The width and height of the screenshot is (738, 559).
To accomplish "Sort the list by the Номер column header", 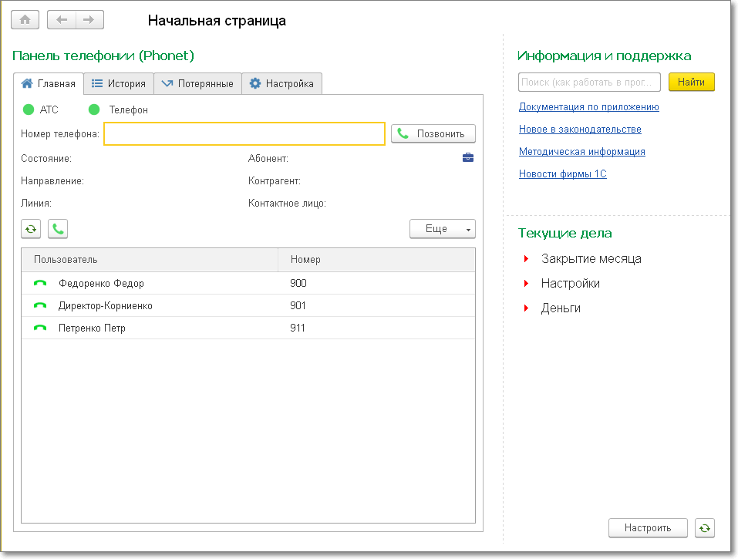I will [x=305, y=260].
